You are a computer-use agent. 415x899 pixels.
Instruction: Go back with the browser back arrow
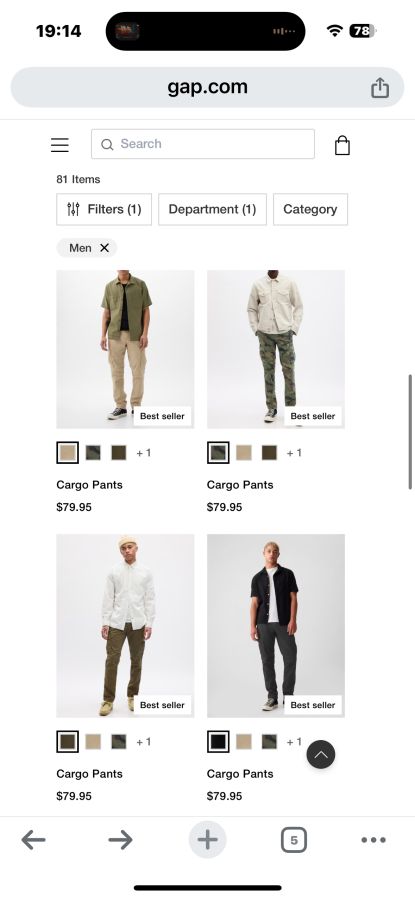click(33, 840)
